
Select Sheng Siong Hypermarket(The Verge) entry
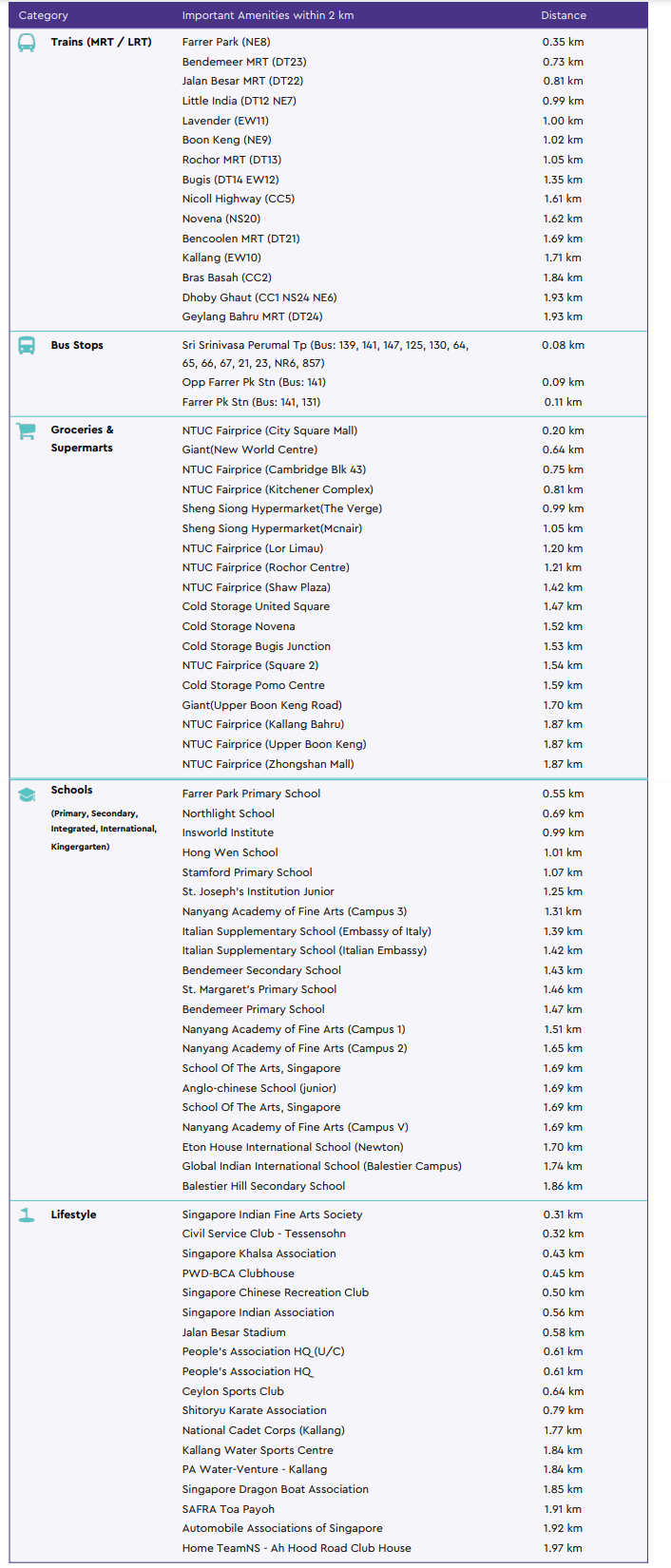click(282, 508)
